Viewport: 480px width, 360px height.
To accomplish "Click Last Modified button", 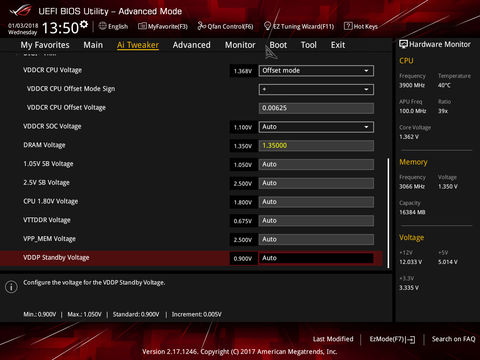I will (333, 339).
